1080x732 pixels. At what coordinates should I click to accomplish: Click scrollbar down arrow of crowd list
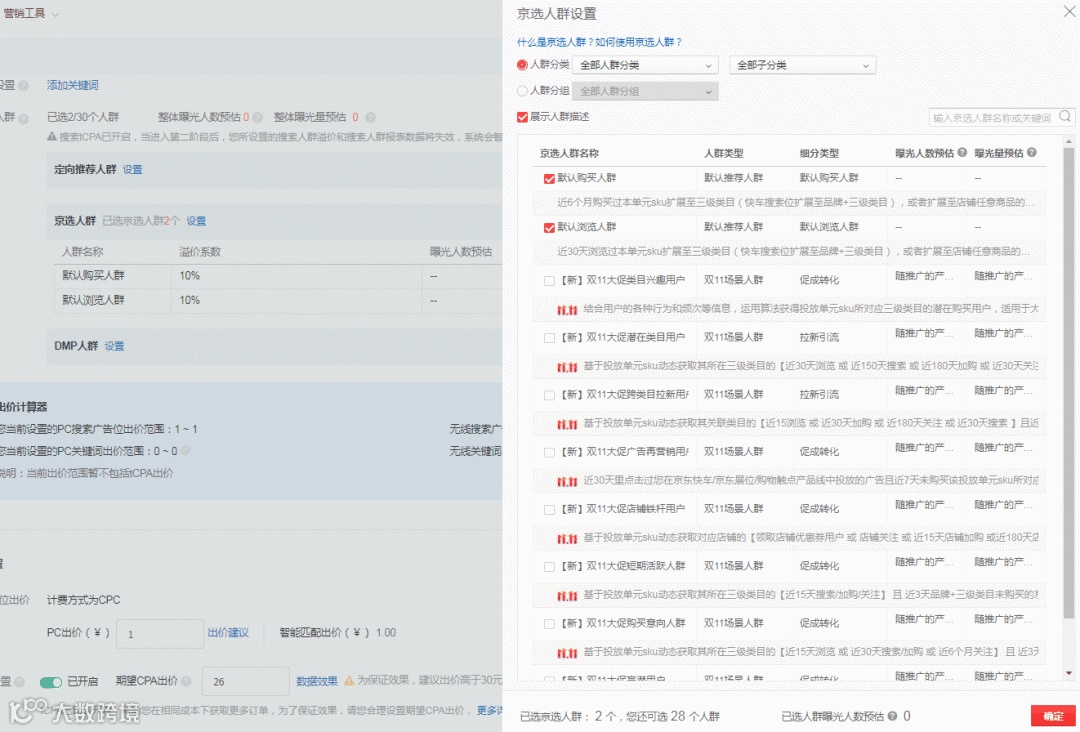1069,673
